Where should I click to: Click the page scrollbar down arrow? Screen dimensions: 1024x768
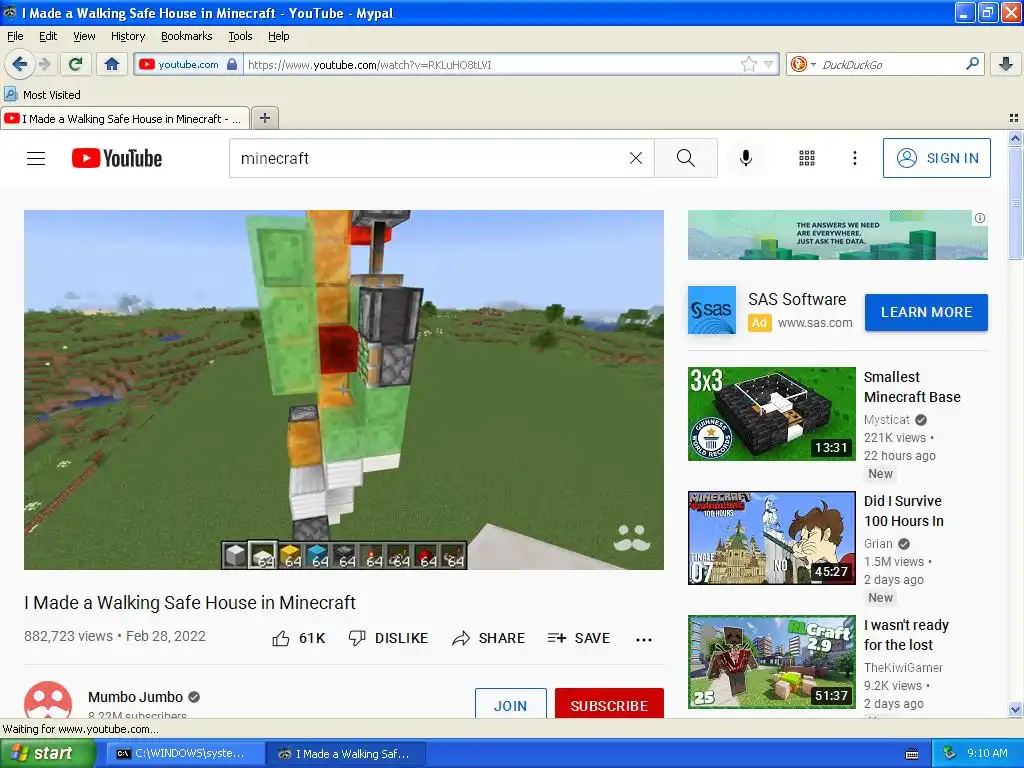[x=1015, y=709]
